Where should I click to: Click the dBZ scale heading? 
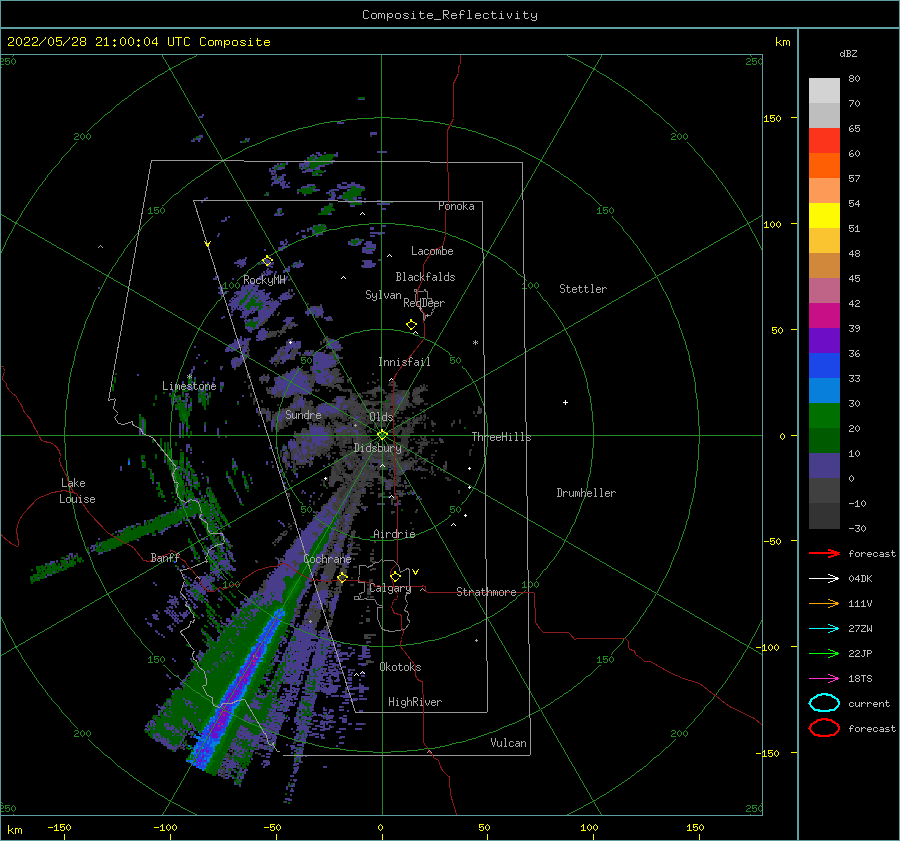click(x=848, y=53)
